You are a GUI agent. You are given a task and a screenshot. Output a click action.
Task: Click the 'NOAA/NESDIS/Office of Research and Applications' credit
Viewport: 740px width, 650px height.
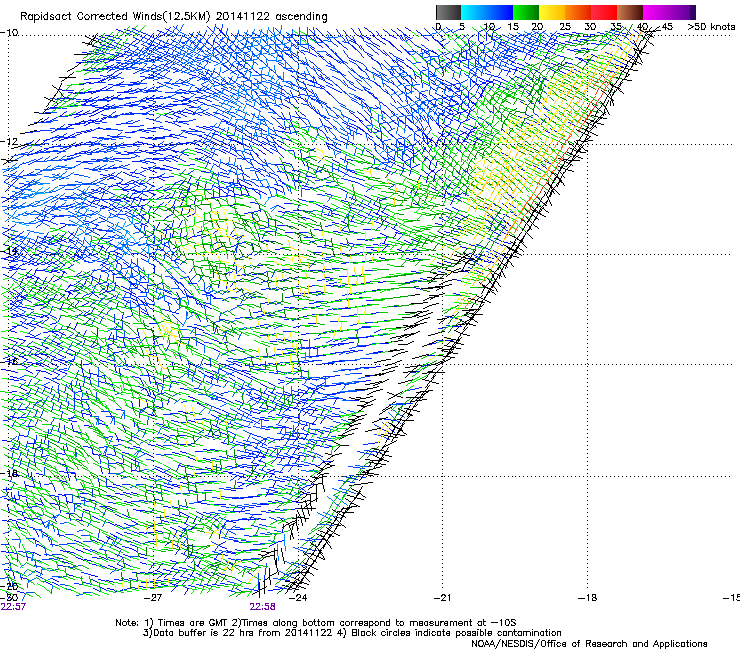pyautogui.click(x=589, y=644)
